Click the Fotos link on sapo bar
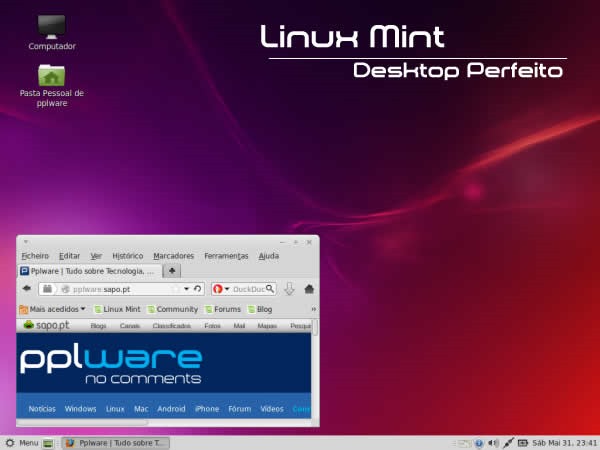This screenshot has height=450, width=600. [x=212, y=326]
